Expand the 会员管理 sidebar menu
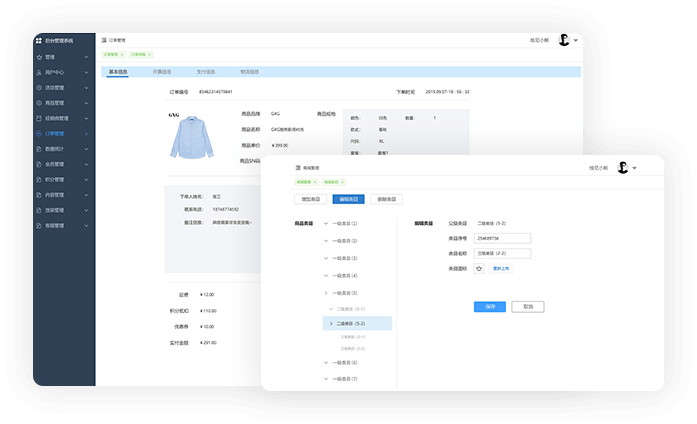Viewport: 697px width, 424px height. [87, 164]
